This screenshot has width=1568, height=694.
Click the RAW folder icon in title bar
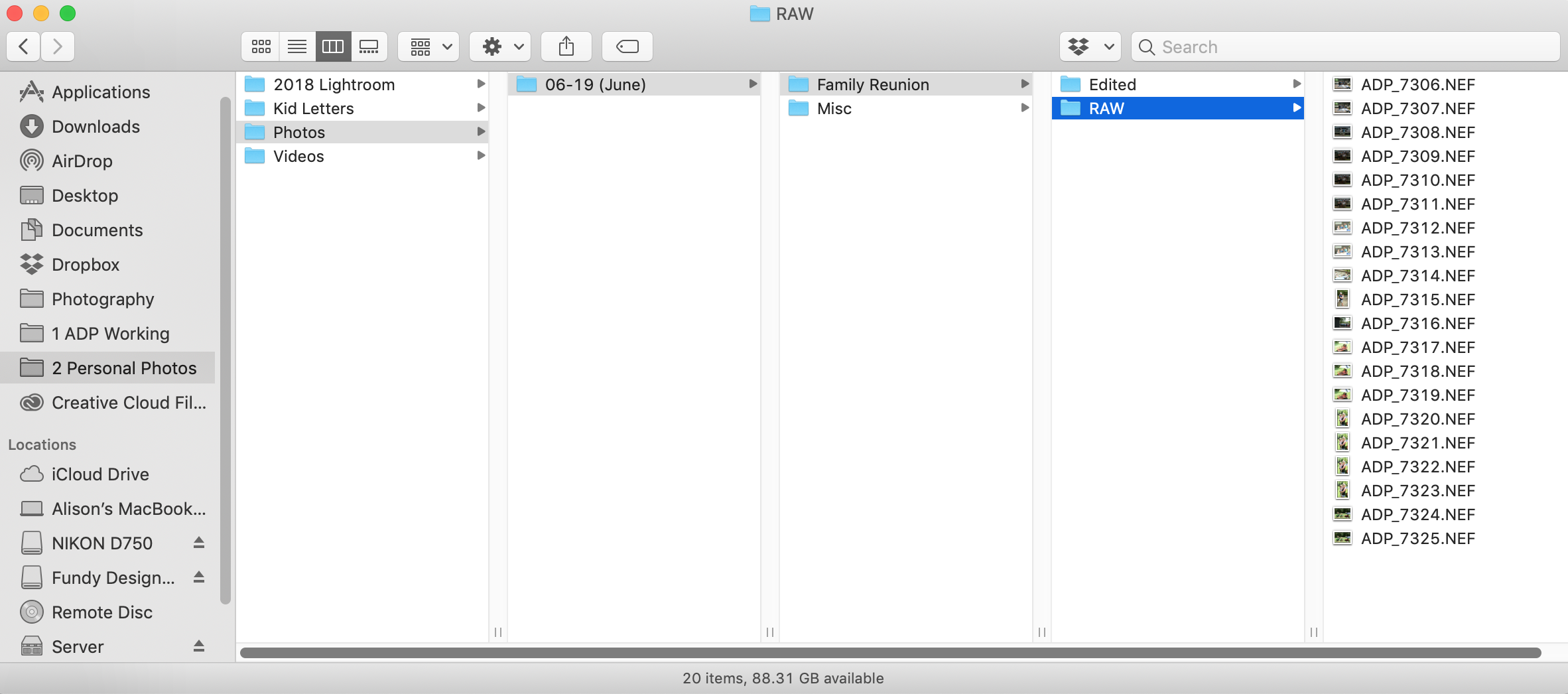[759, 14]
